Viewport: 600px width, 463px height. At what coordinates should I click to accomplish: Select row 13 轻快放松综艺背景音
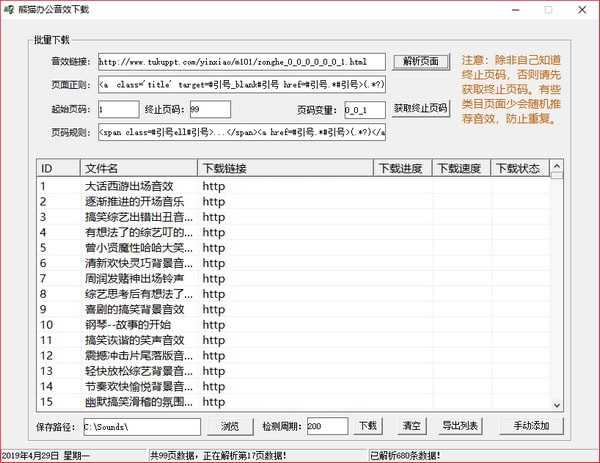[x=293, y=371]
